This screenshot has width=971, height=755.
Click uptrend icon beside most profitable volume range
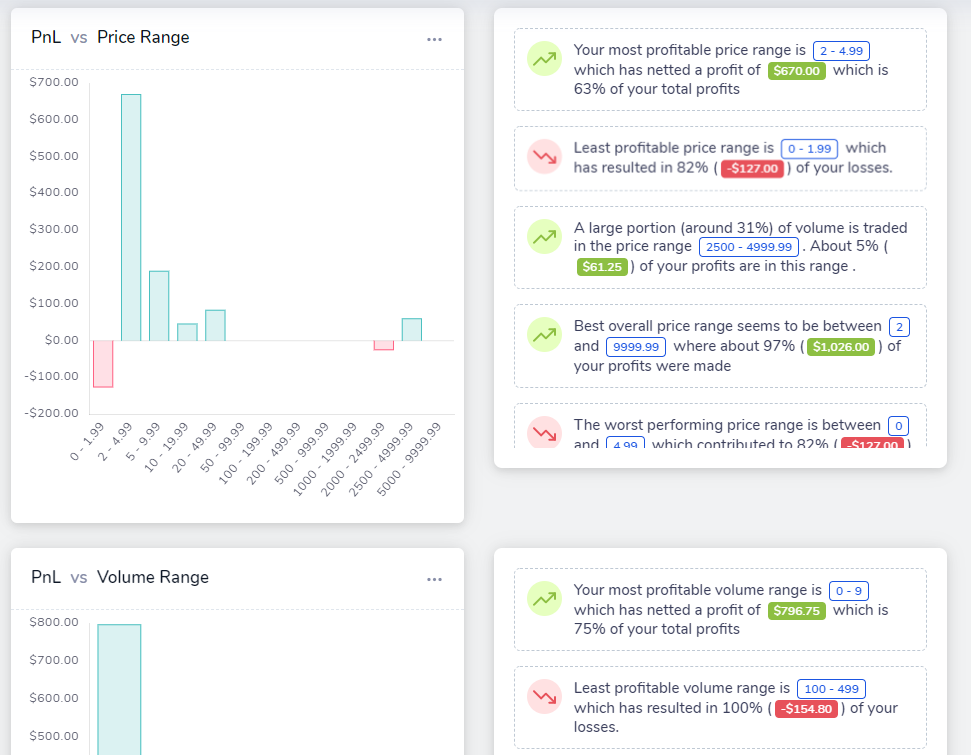[544, 599]
